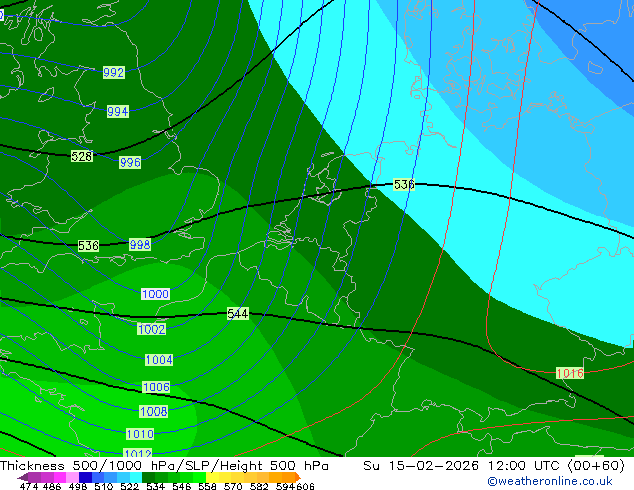Click the 996 isobar label
The image size is (634, 490).
pyautogui.click(x=130, y=163)
